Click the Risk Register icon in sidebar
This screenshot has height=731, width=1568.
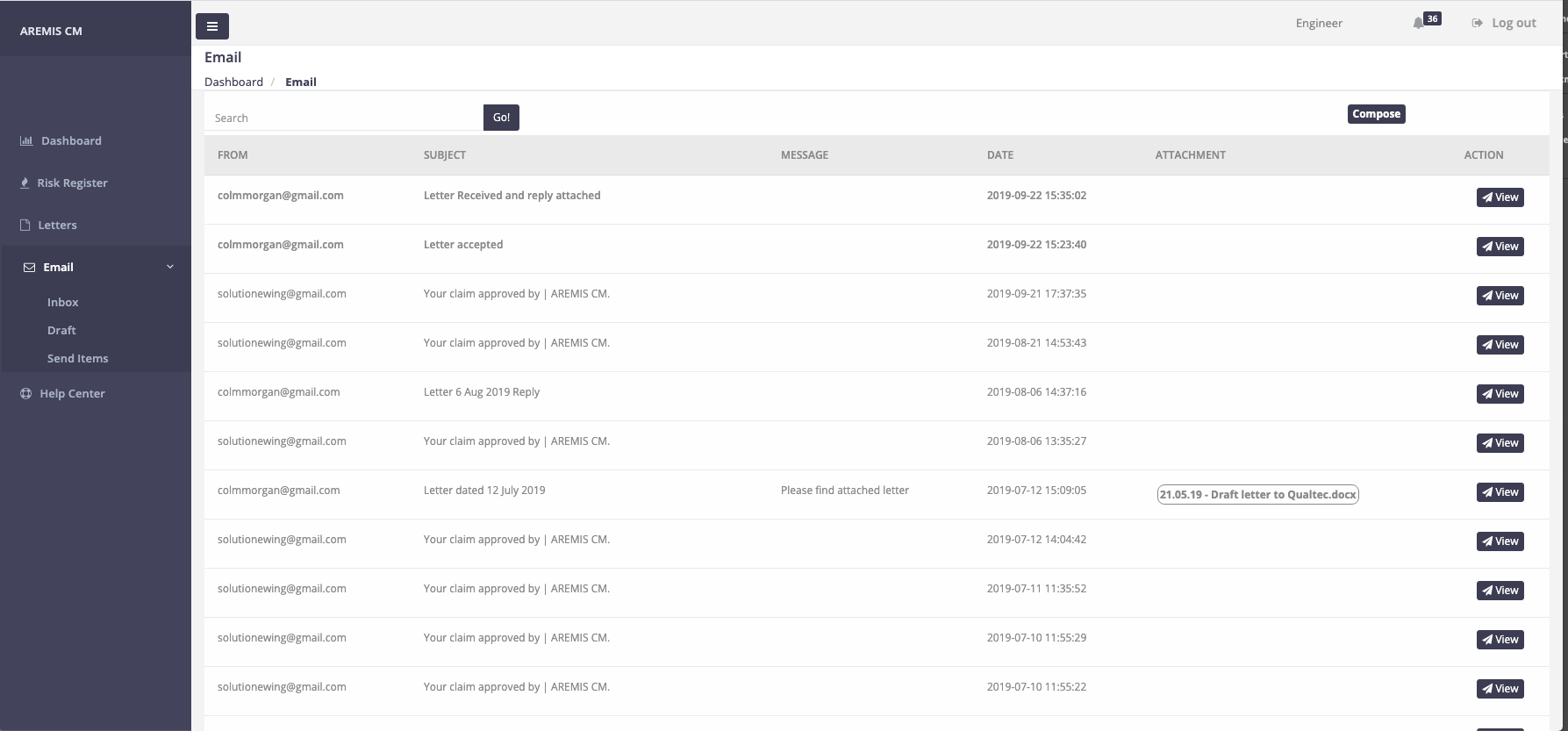coord(25,183)
